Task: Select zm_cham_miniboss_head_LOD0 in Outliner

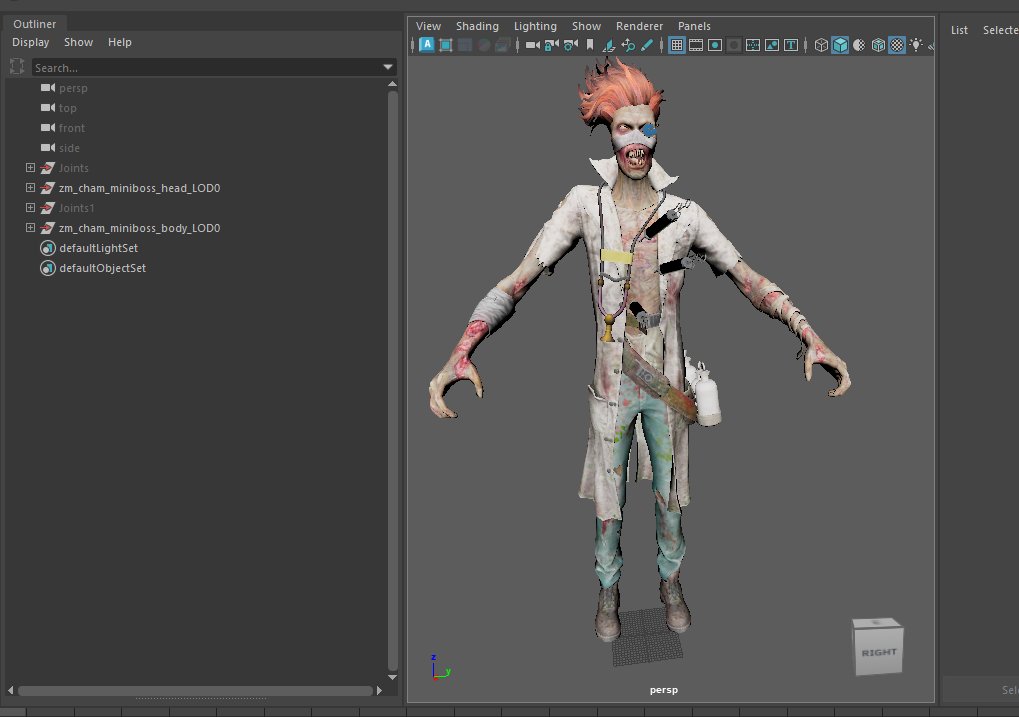Action: (139, 188)
